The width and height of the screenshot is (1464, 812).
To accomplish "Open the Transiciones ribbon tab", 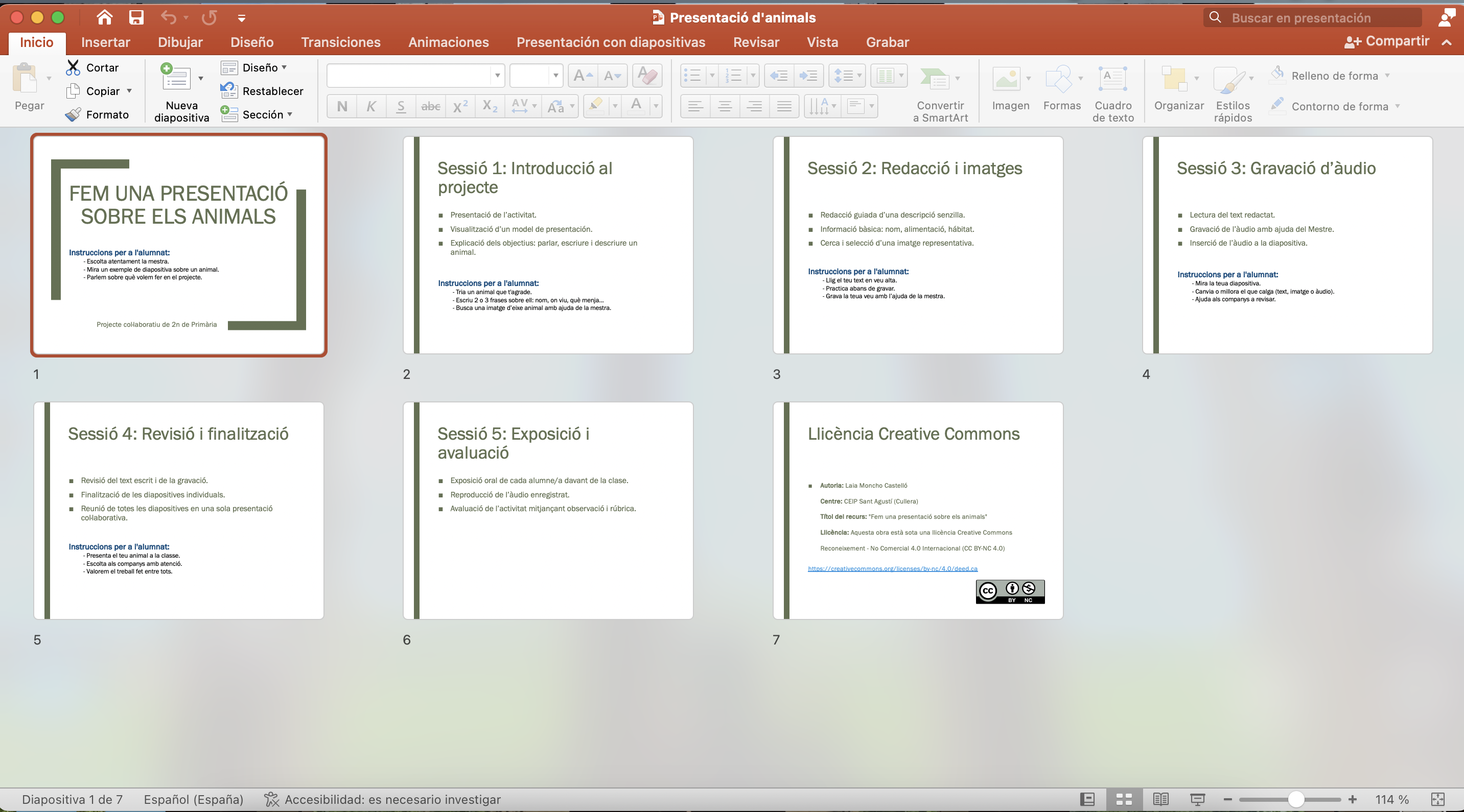I will [x=340, y=42].
